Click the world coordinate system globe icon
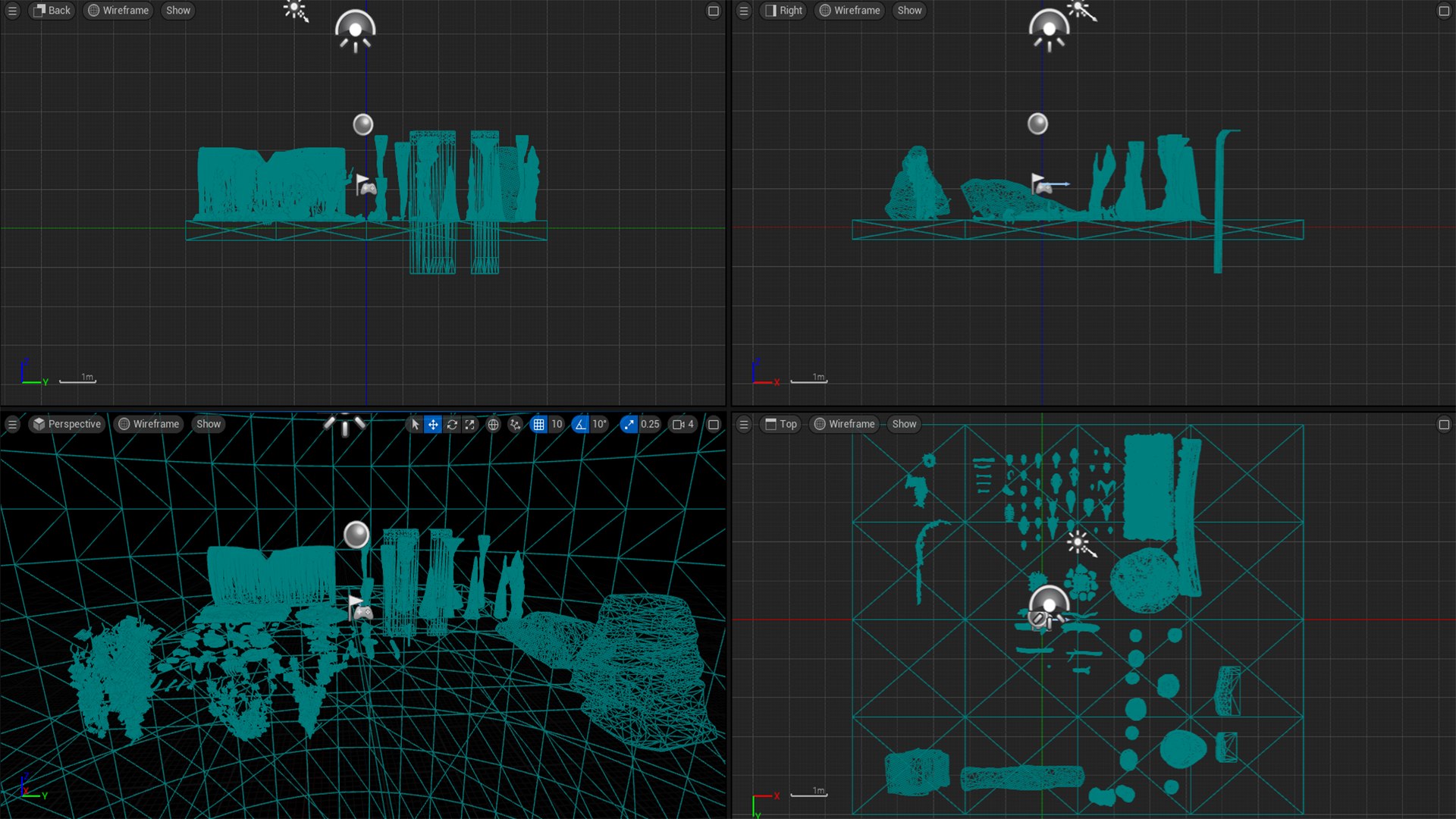The height and width of the screenshot is (819, 1456). click(494, 425)
